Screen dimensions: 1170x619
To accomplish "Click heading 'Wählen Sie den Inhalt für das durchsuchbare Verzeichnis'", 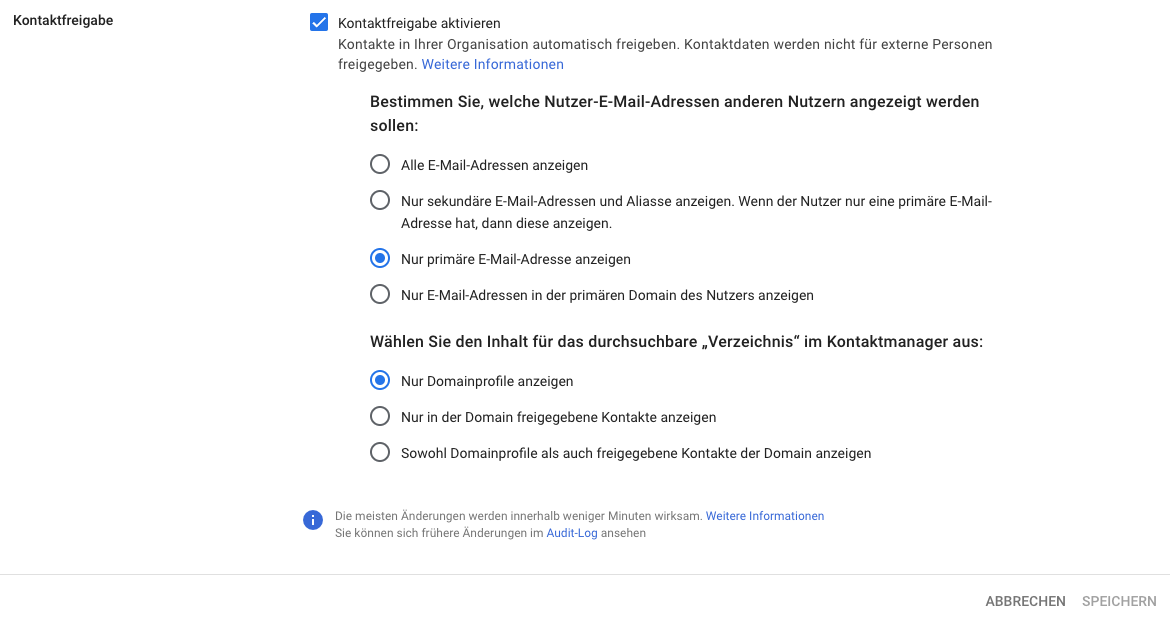I will (x=676, y=342).
